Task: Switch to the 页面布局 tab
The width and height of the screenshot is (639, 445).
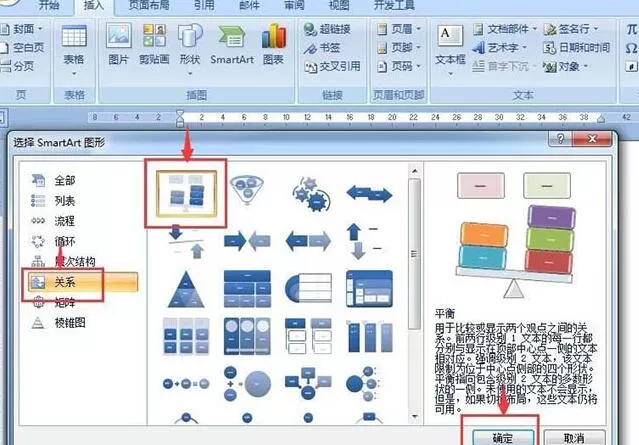Action: [149, 5]
